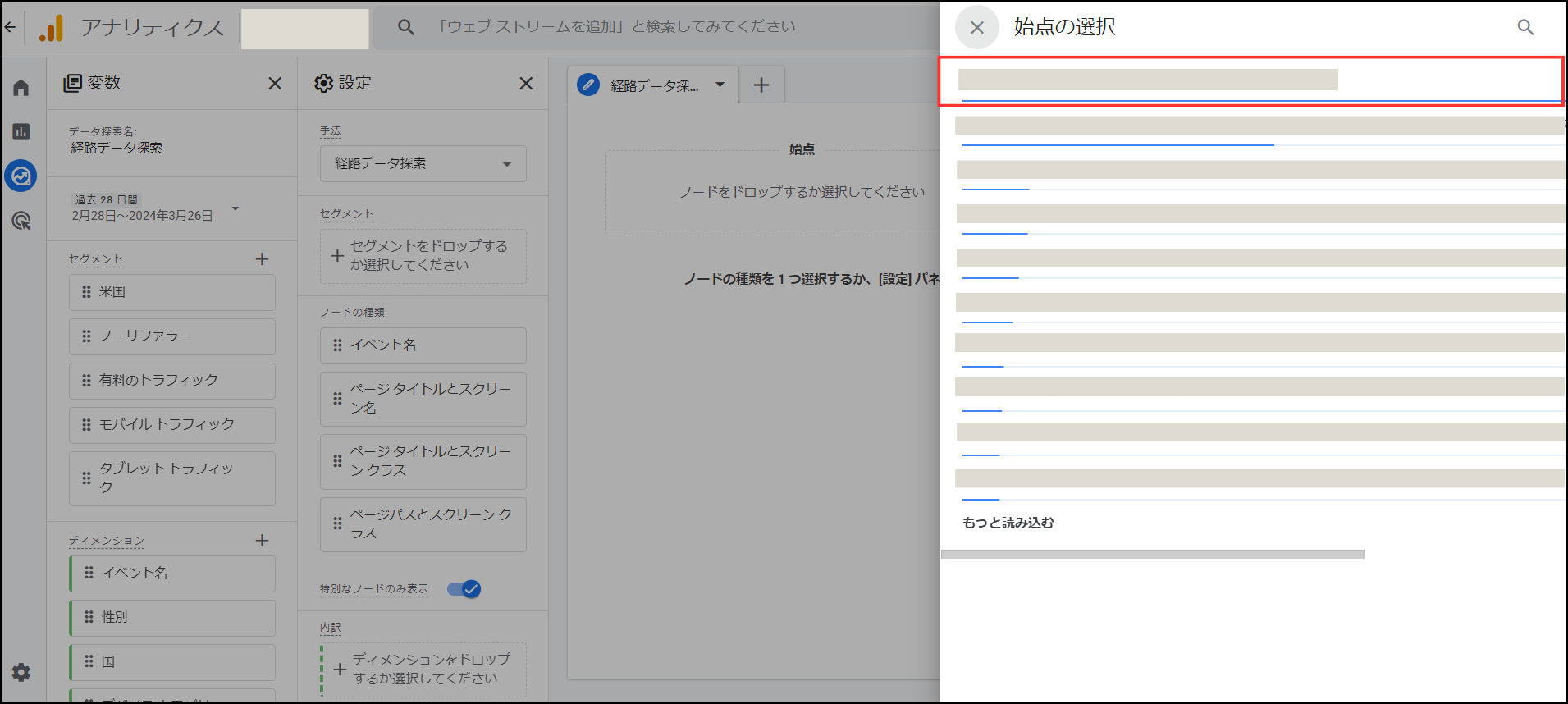
Task: Click the pencil edit icon on 経路データ探 tab
Action: coord(588,85)
